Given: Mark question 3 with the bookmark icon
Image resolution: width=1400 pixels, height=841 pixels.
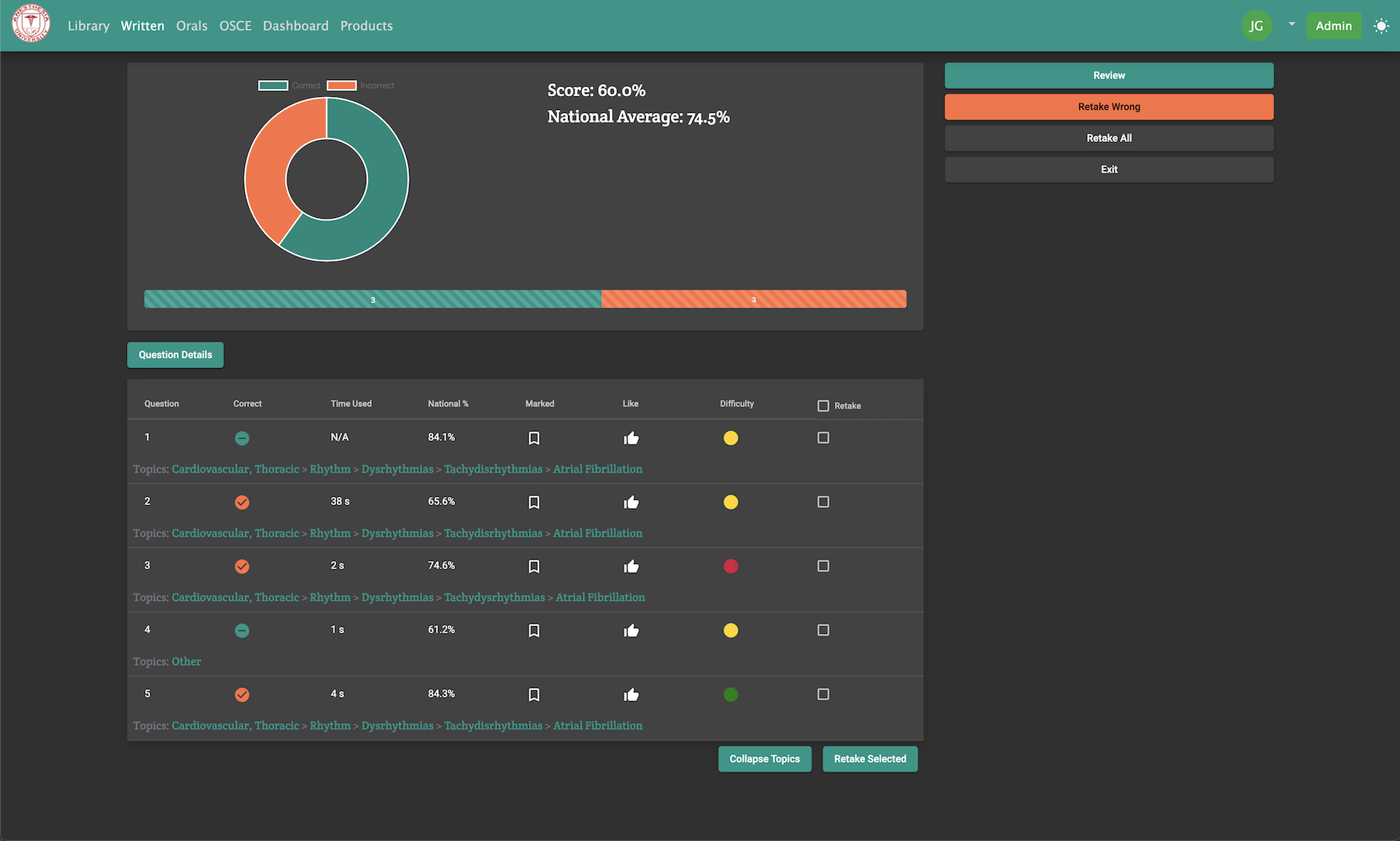Looking at the screenshot, I should click(x=534, y=566).
